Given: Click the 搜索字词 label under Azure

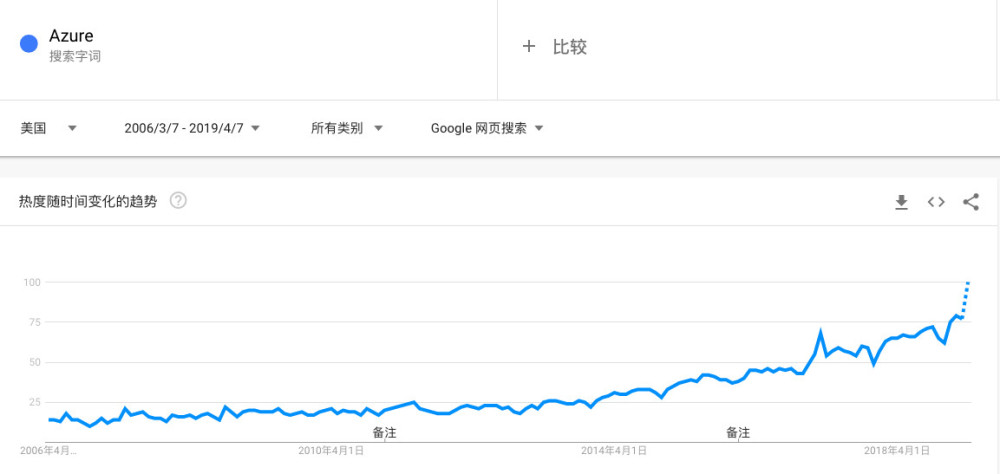Looking at the screenshot, I should click(75, 57).
